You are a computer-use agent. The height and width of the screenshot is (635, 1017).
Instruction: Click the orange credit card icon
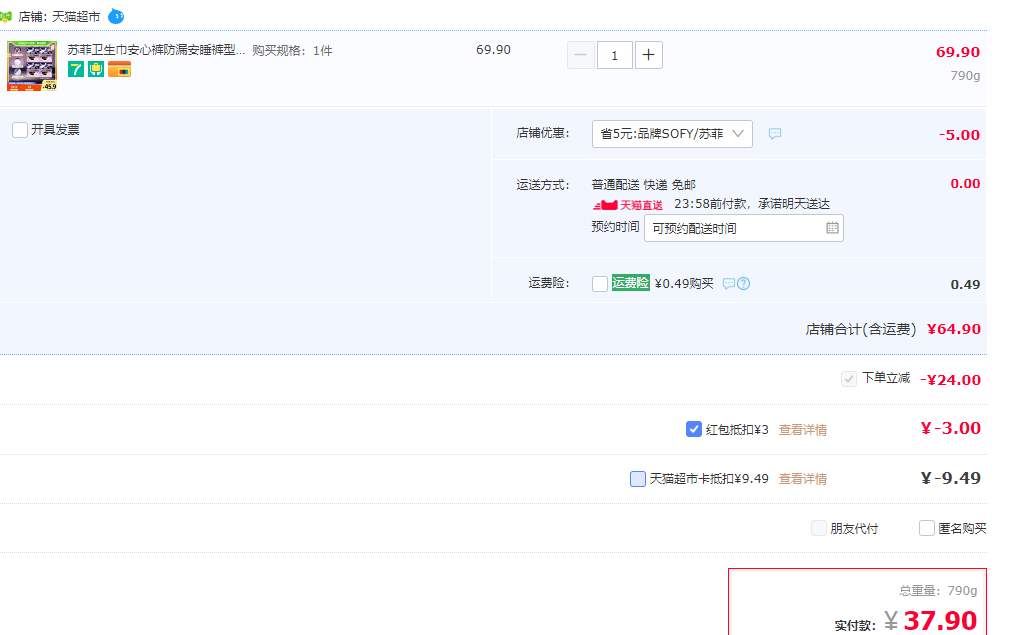point(119,69)
